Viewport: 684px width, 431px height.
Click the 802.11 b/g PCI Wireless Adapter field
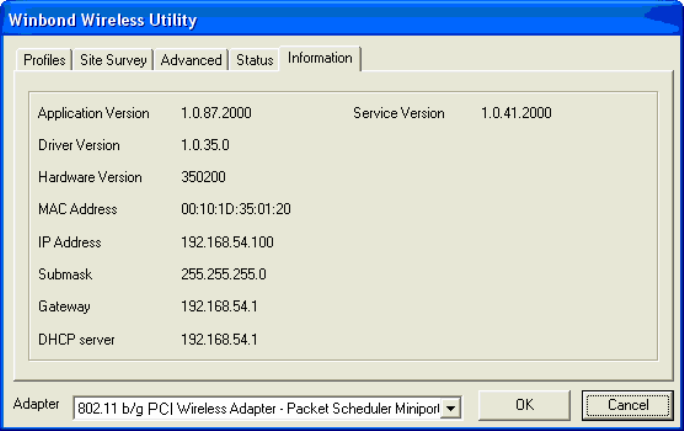click(x=267, y=408)
